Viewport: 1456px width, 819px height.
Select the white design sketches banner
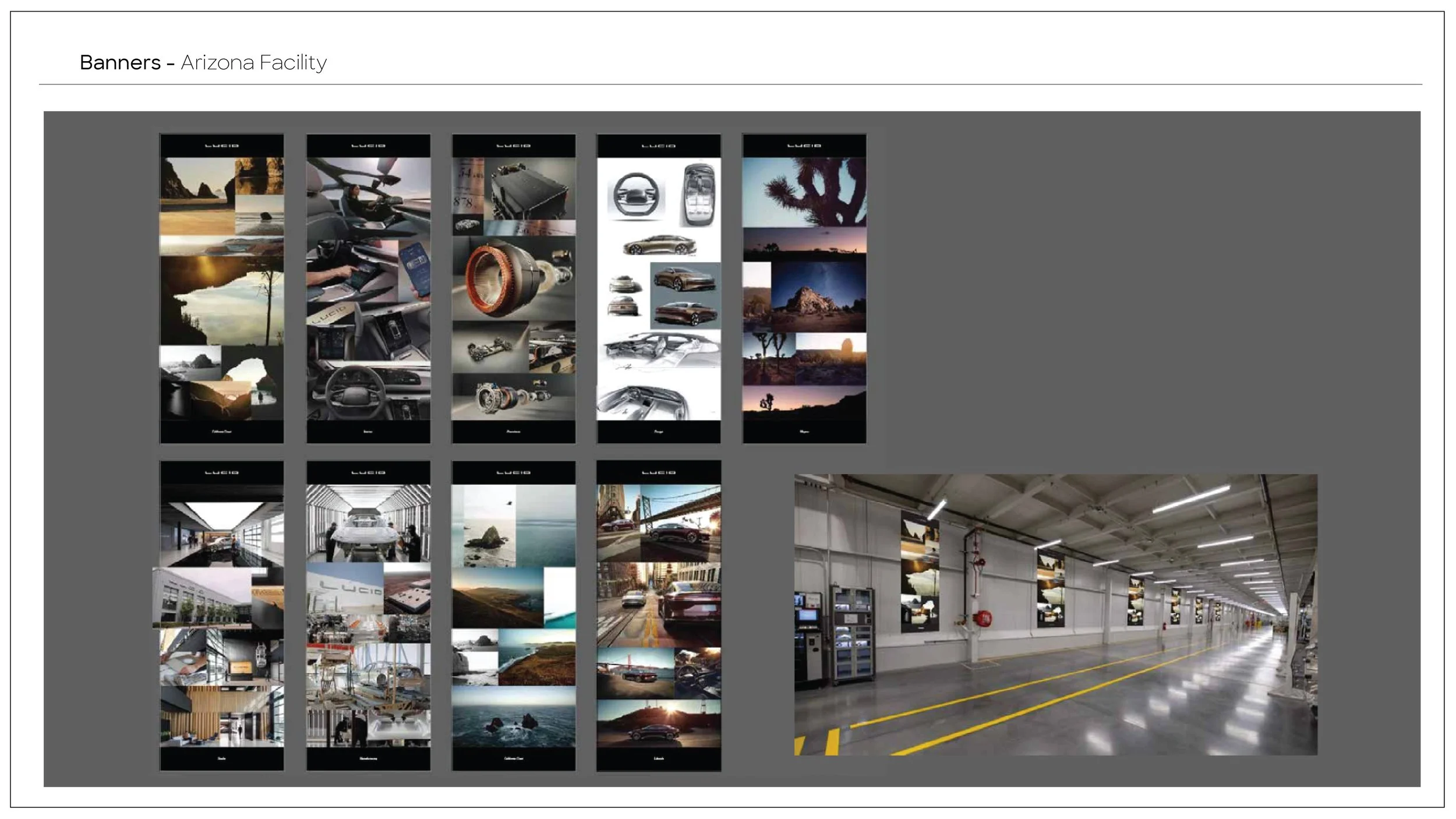pos(659,289)
